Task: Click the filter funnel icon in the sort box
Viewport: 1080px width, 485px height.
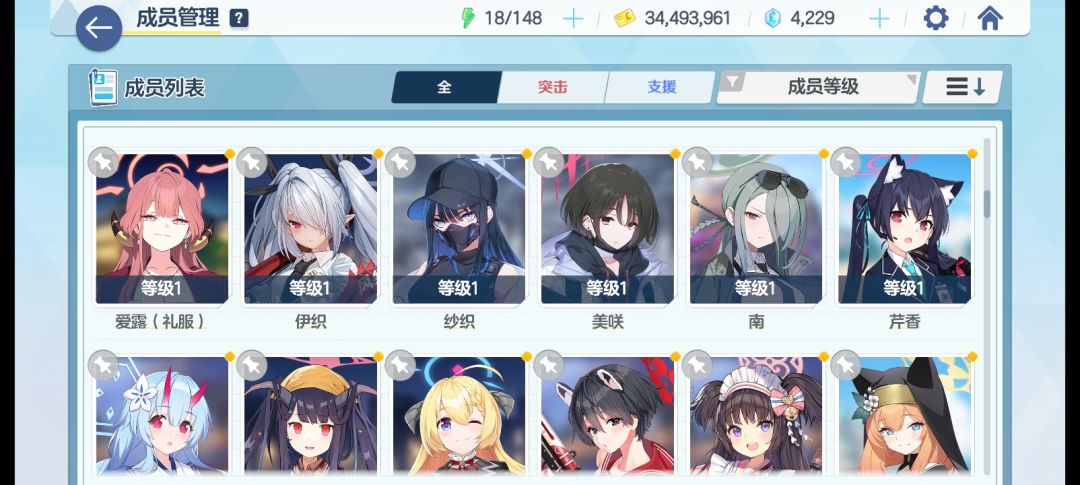Action: pos(732,83)
